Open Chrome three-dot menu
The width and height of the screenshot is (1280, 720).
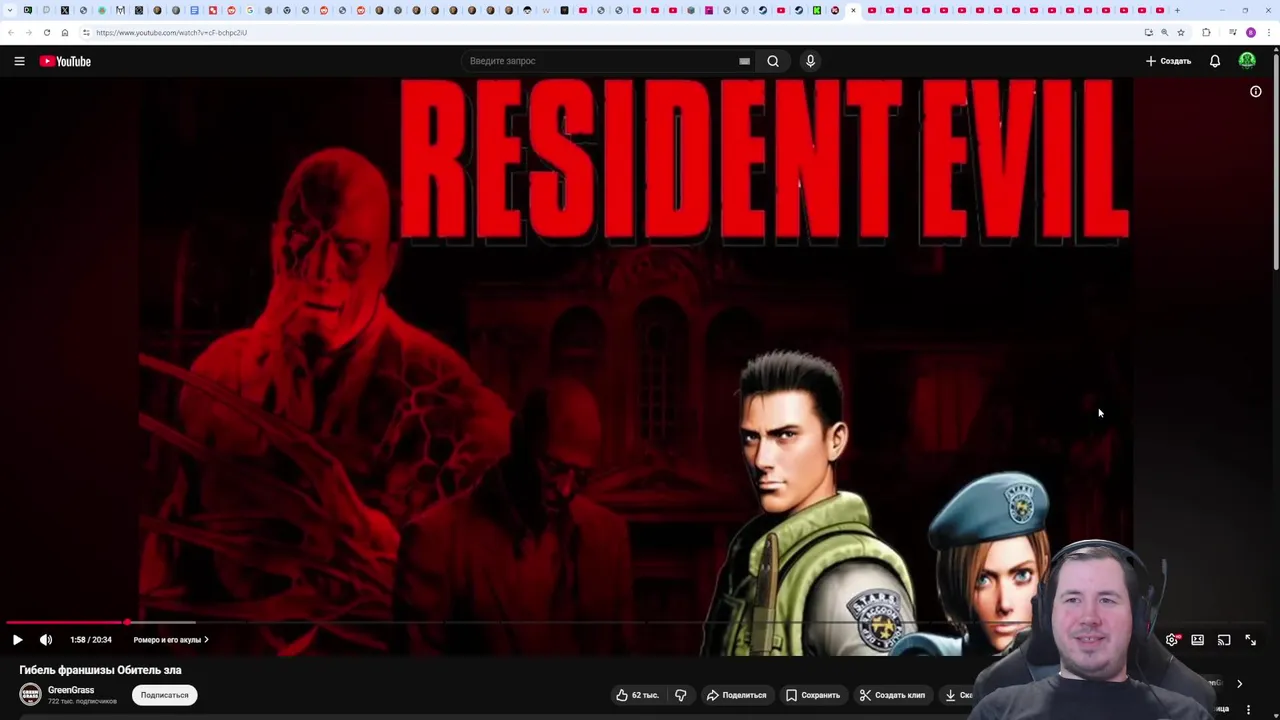click(x=1269, y=33)
